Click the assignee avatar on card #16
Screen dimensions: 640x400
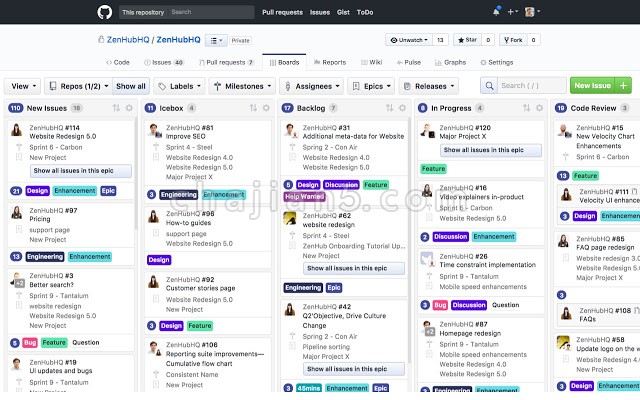point(427,191)
